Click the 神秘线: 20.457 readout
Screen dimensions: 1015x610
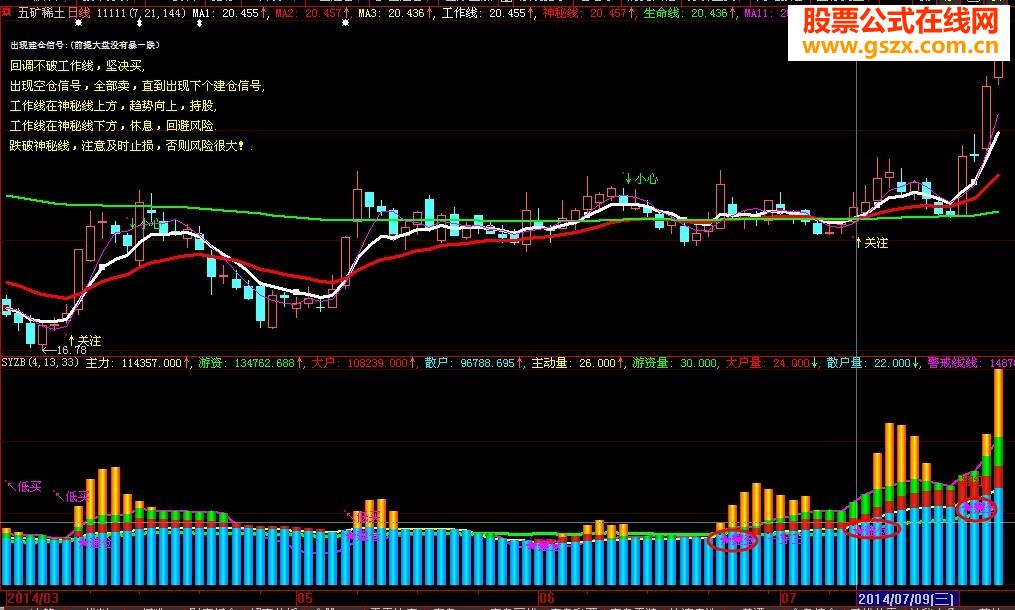pyautogui.click(x=588, y=13)
